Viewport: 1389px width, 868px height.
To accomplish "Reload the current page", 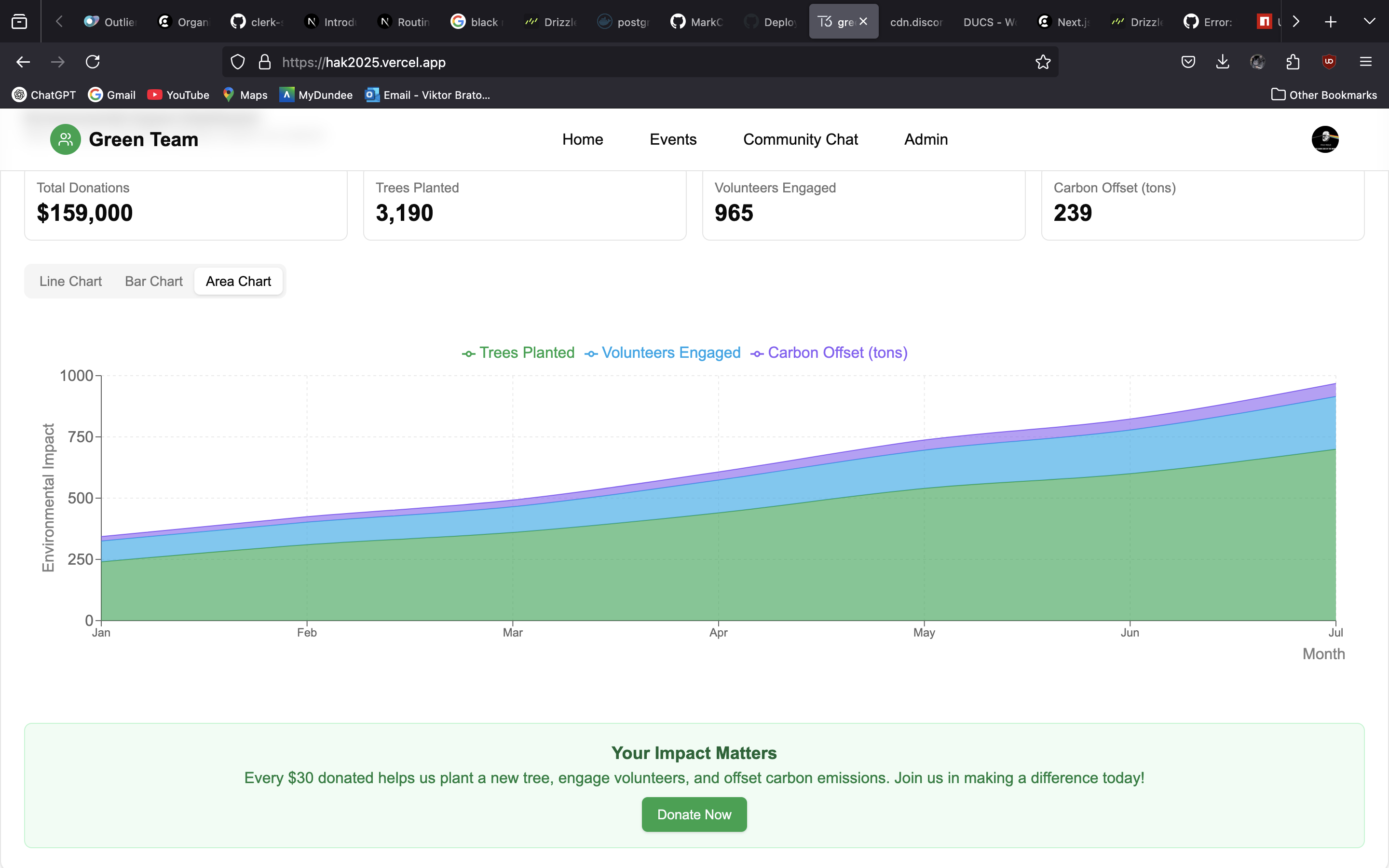I will coord(93,62).
